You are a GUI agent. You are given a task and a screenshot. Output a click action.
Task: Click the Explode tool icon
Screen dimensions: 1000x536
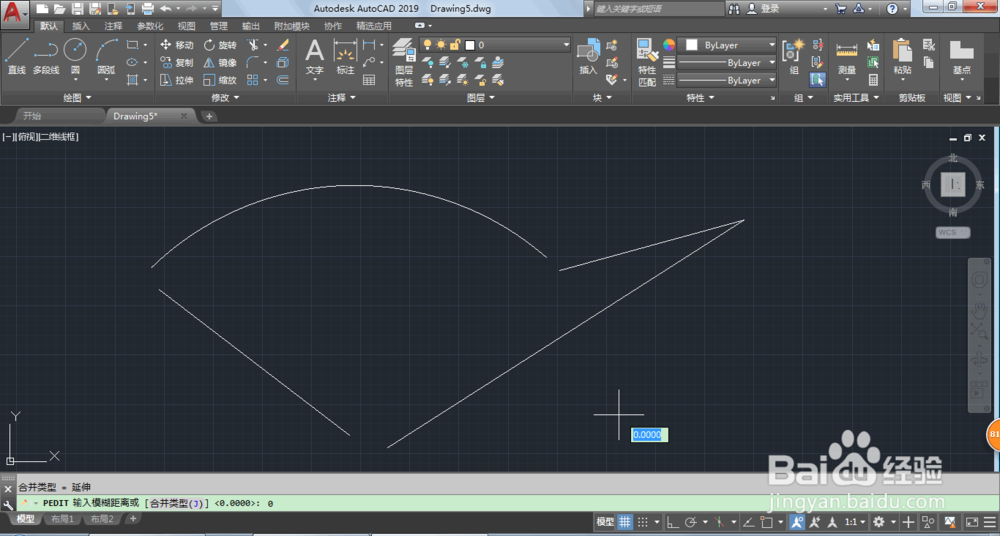(x=284, y=63)
